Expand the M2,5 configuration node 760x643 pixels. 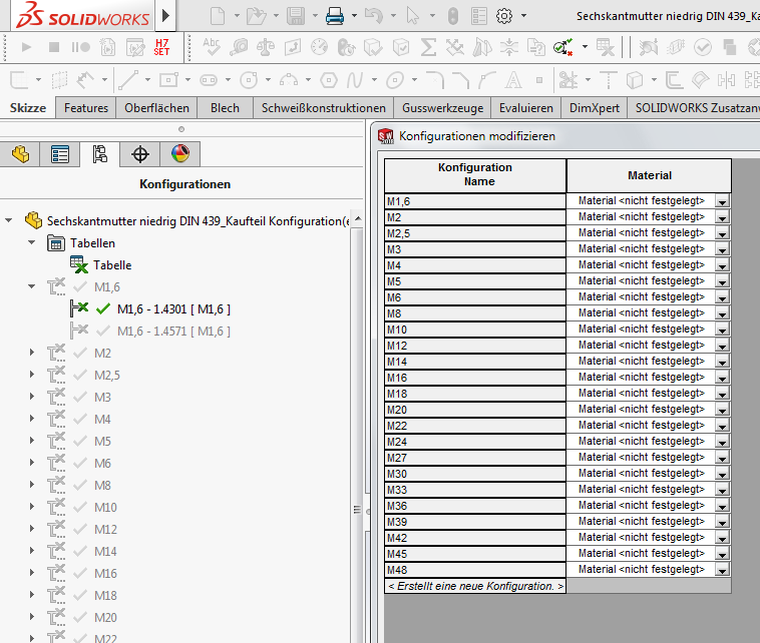pos(32,375)
